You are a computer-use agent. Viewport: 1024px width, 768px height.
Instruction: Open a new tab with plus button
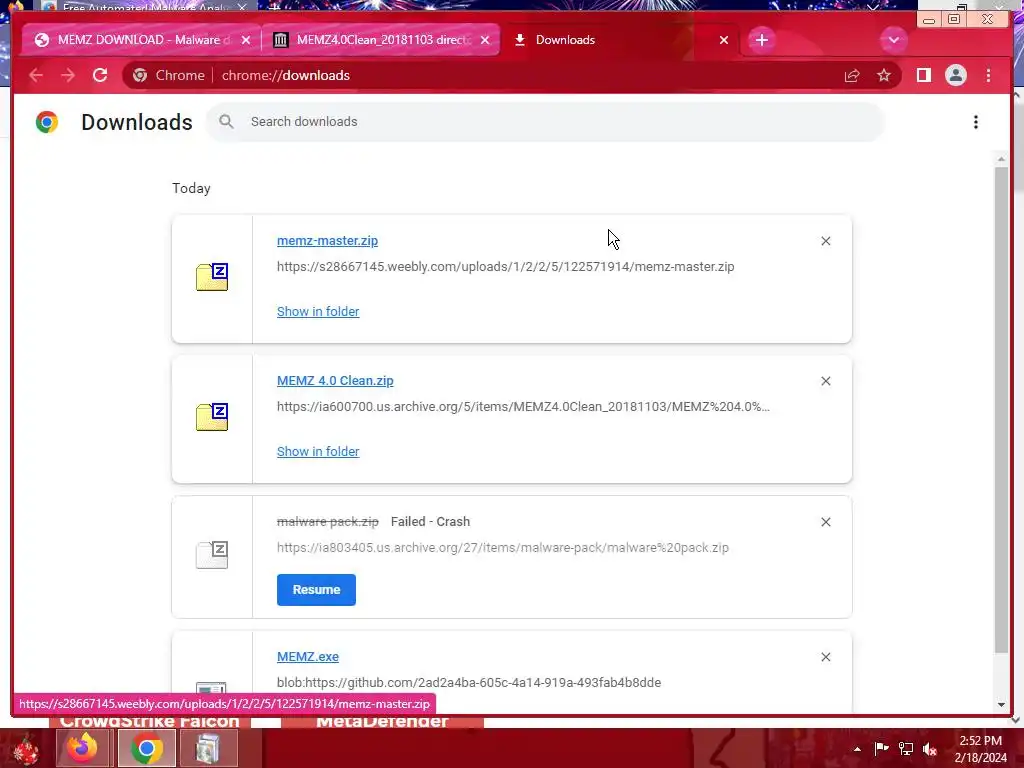coord(761,40)
